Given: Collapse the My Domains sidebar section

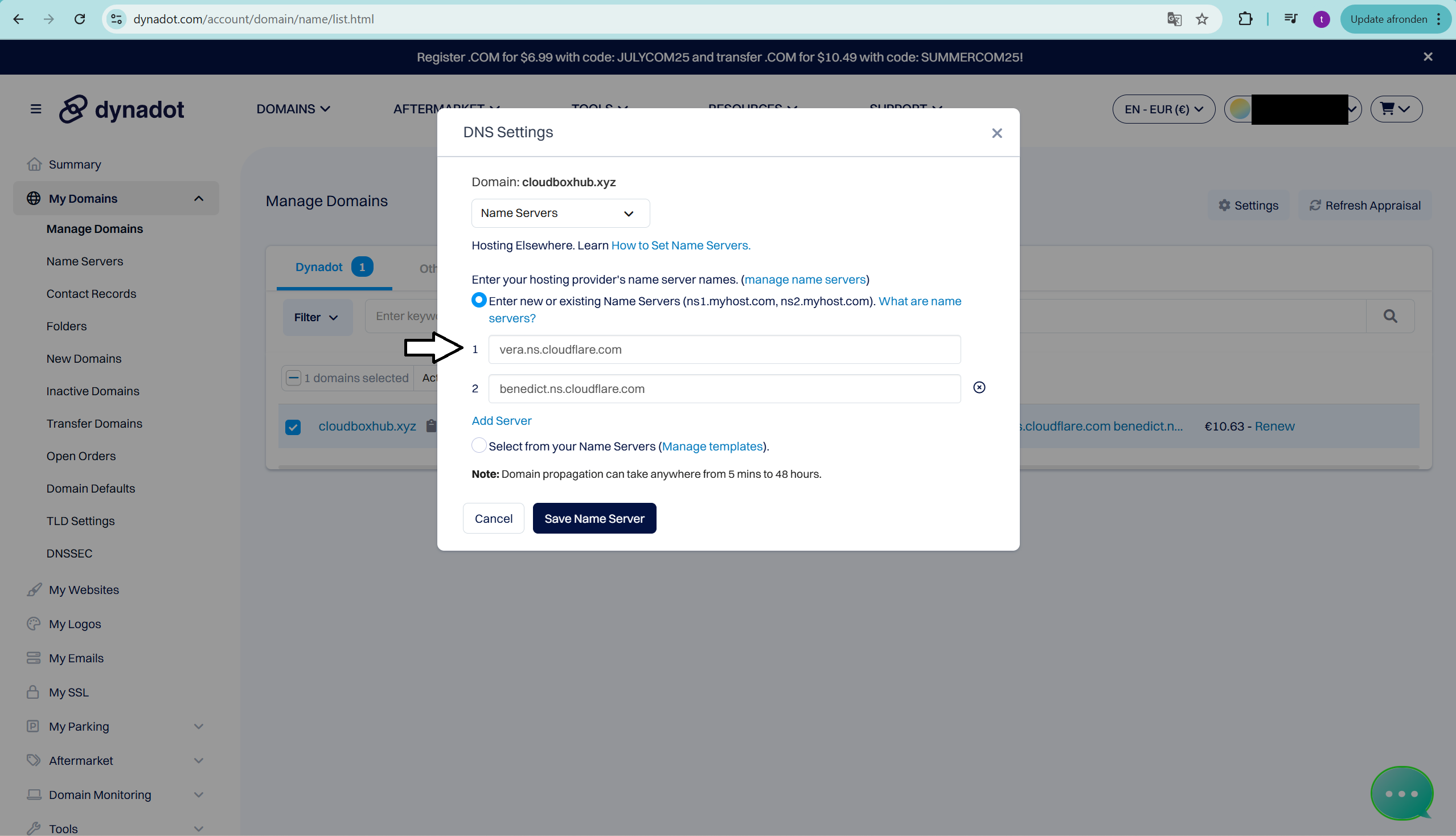Looking at the screenshot, I should click(x=199, y=199).
